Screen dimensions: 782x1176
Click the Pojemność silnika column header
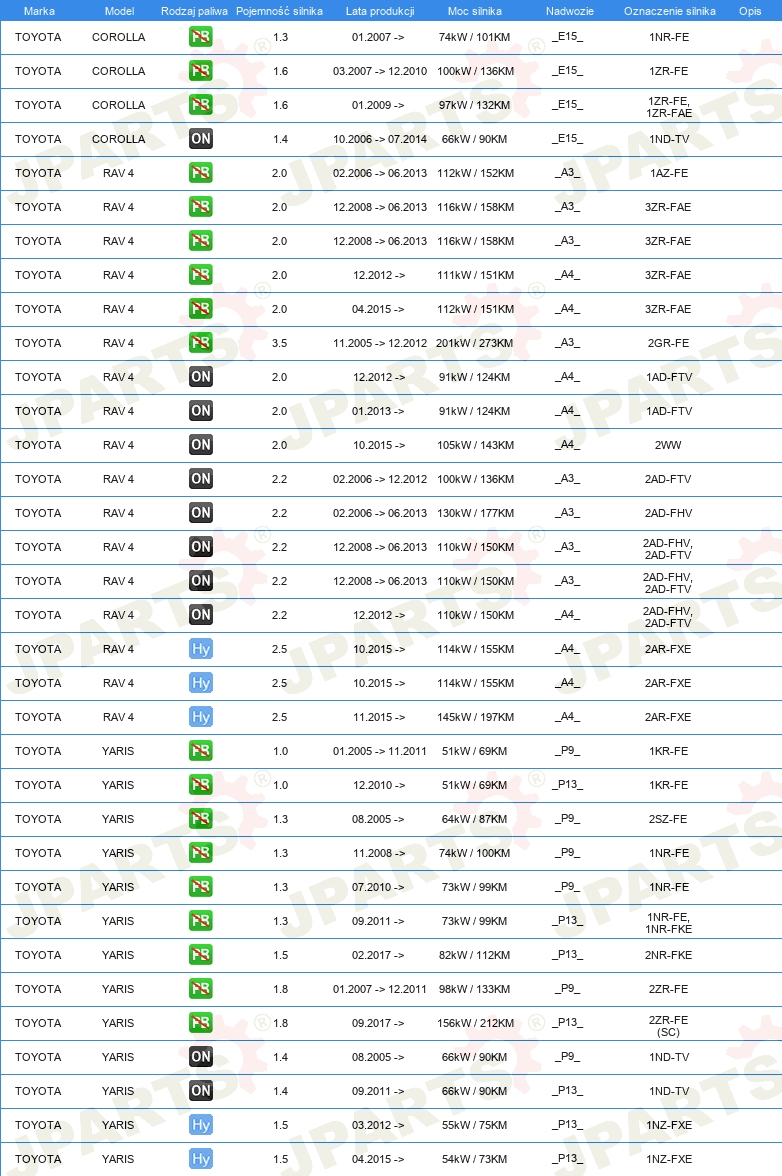click(x=280, y=11)
